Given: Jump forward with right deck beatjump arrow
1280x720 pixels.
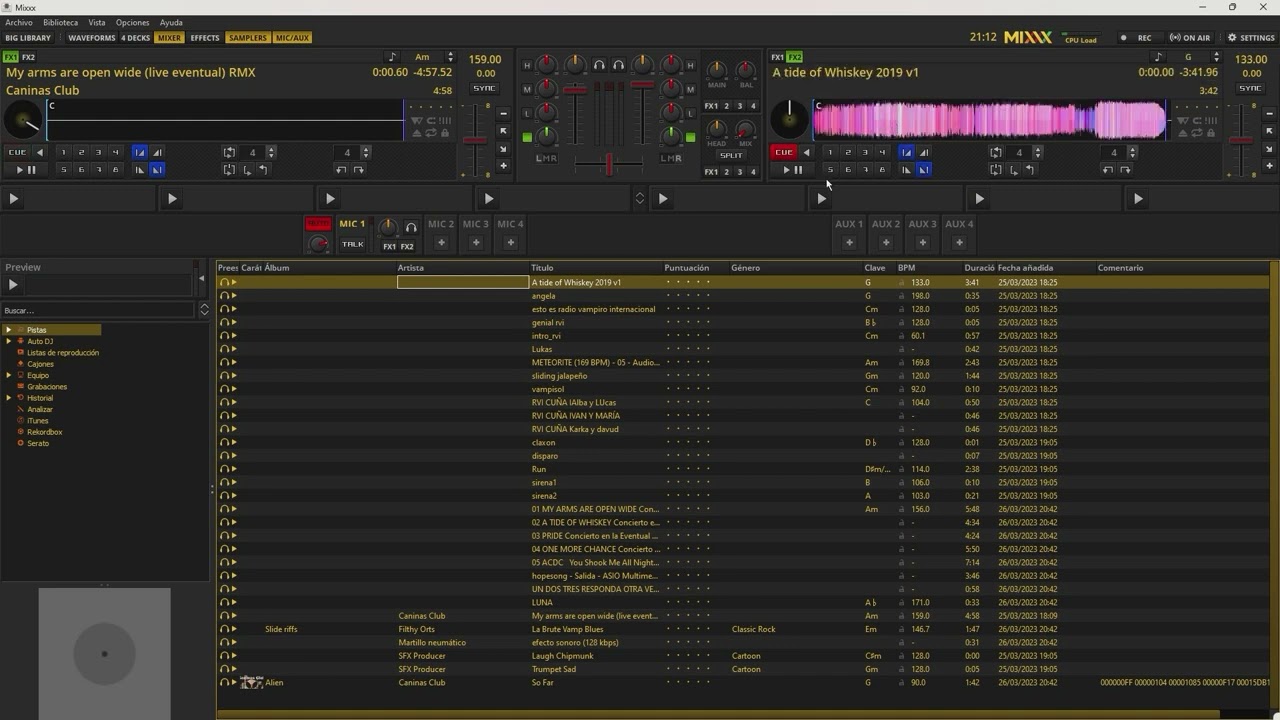Looking at the screenshot, I should [x=1125, y=170].
